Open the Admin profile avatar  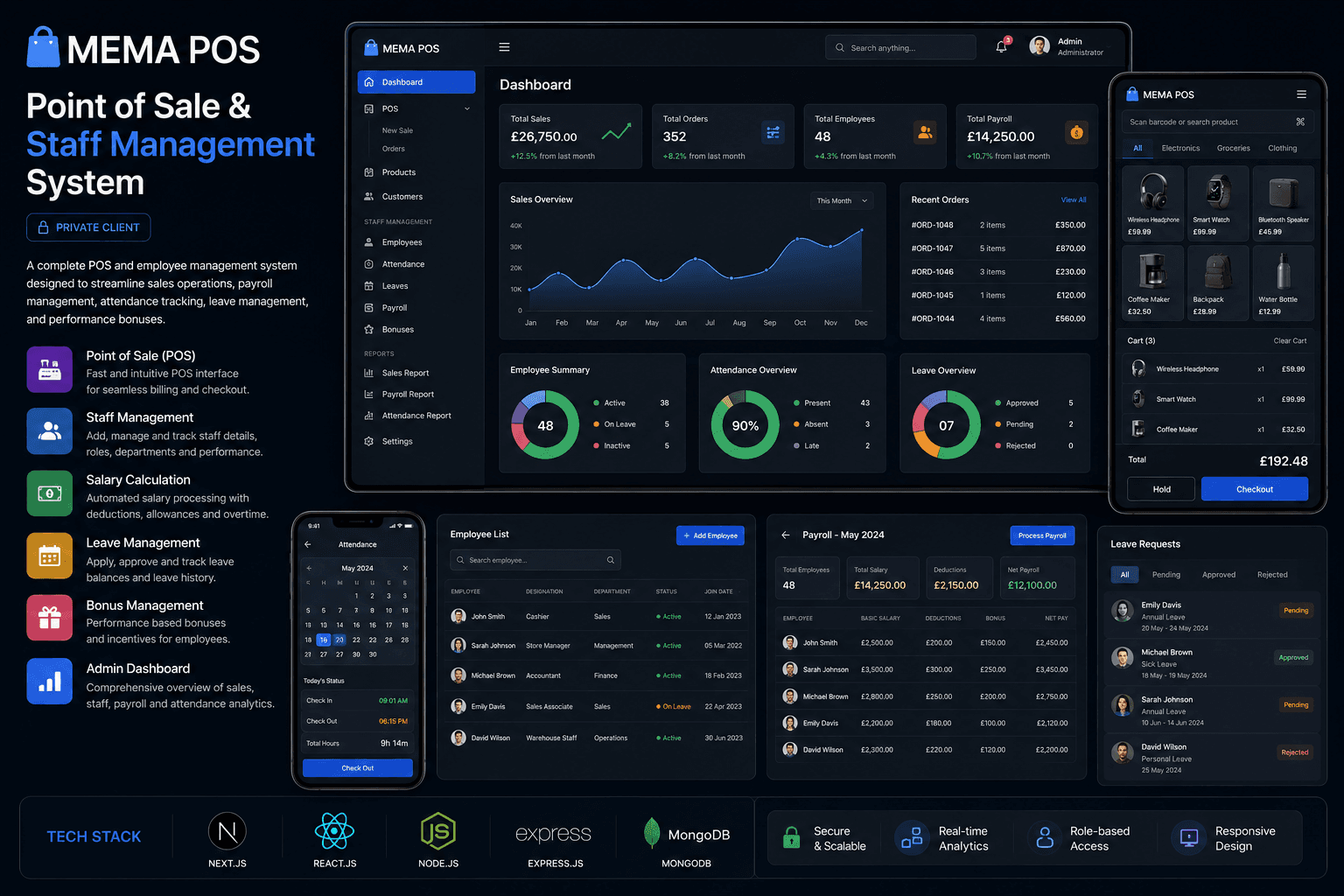coord(1039,46)
